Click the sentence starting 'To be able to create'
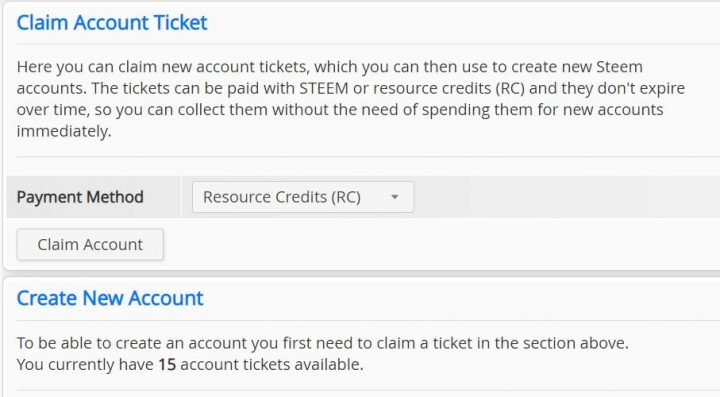The height and width of the screenshot is (397, 720). coord(322,343)
